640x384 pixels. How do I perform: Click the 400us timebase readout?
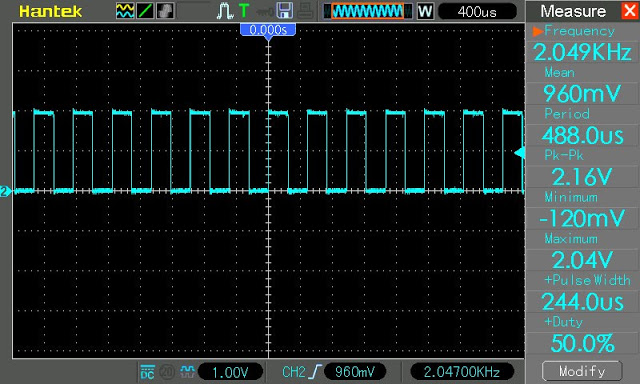tap(477, 12)
